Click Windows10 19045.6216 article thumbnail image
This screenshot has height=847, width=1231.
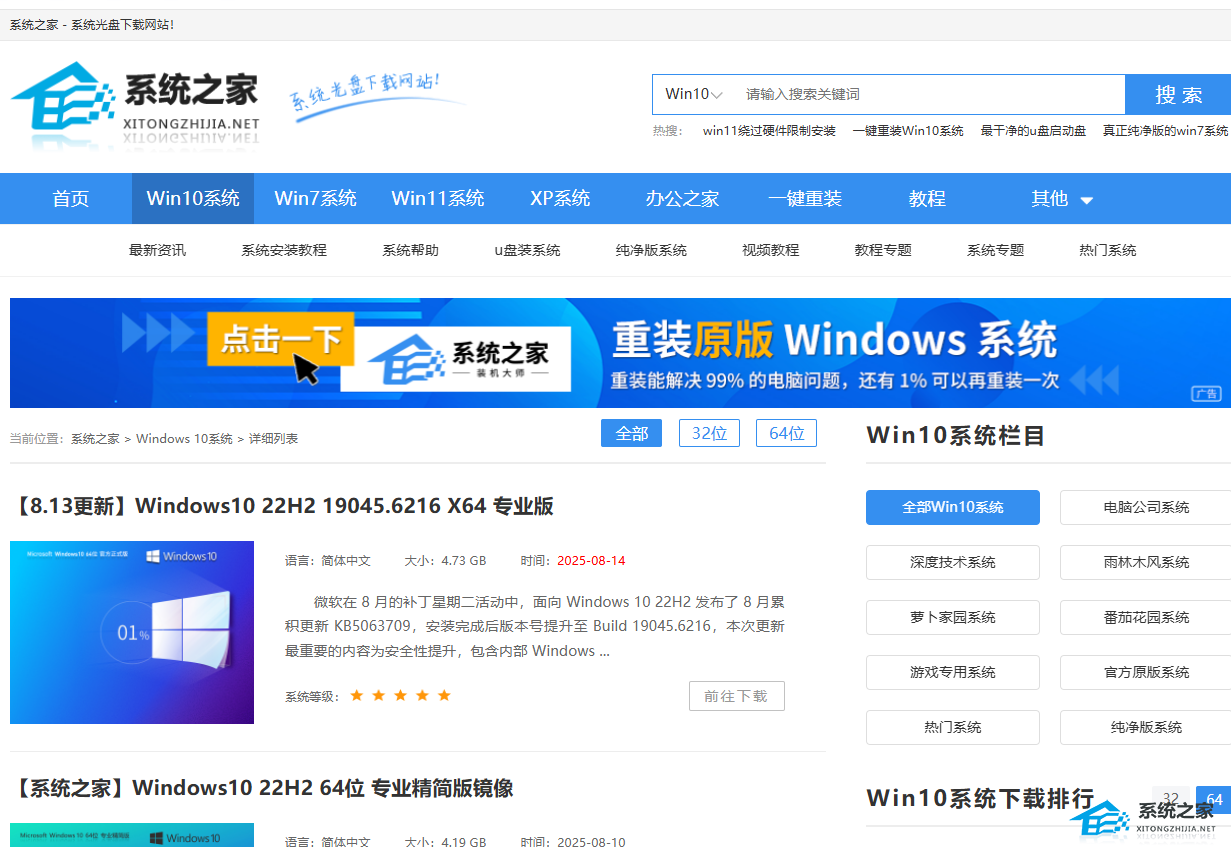click(x=132, y=632)
